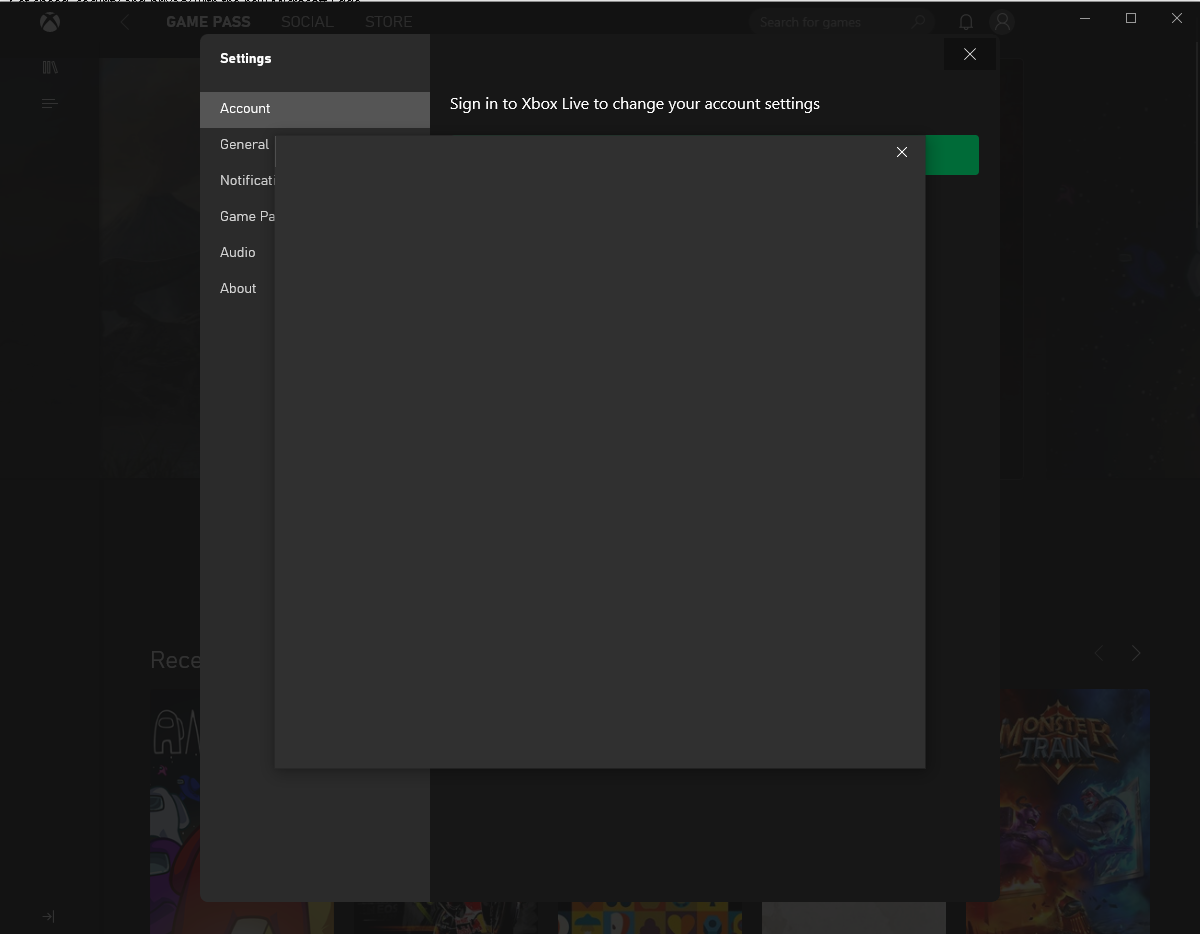
Task: Select About in Settings
Action: (x=238, y=289)
